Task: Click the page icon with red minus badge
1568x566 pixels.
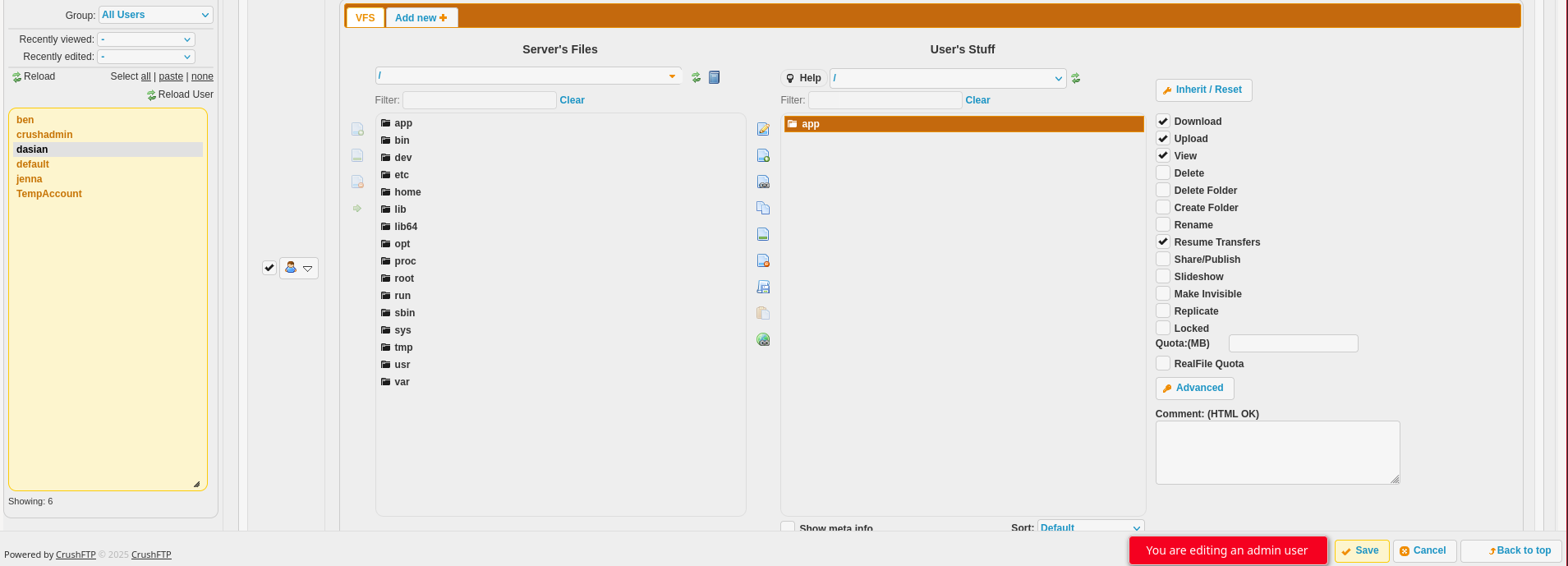Action: pyautogui.click(x=763, y=261)
